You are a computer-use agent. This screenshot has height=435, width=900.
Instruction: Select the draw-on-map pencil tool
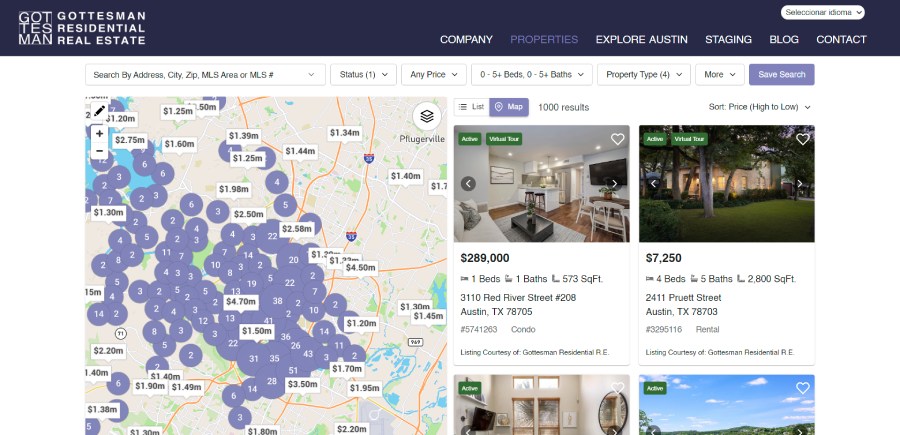coord(99,111)
